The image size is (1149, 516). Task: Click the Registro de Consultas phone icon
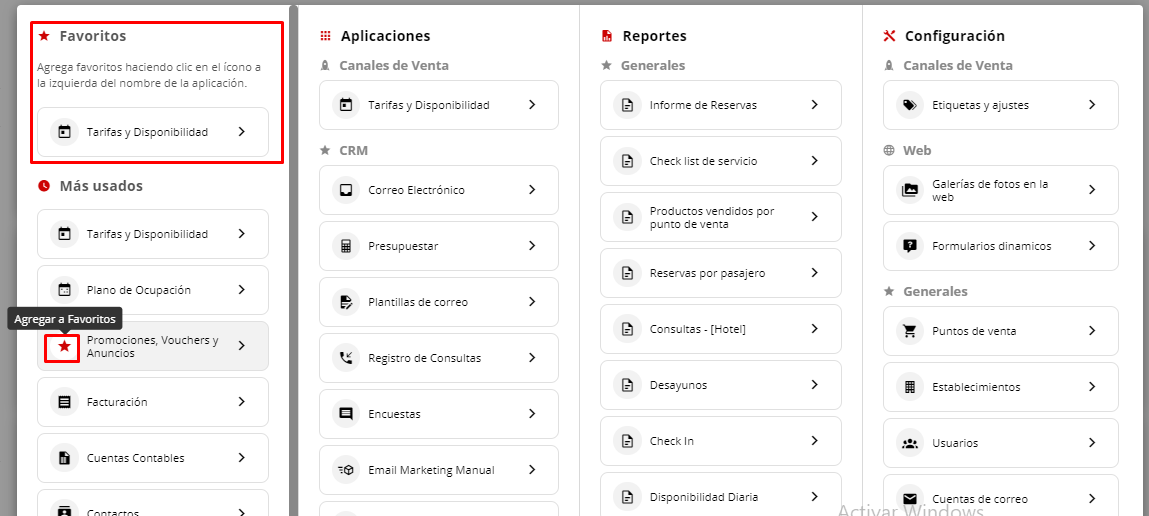(x=346, y=358)
